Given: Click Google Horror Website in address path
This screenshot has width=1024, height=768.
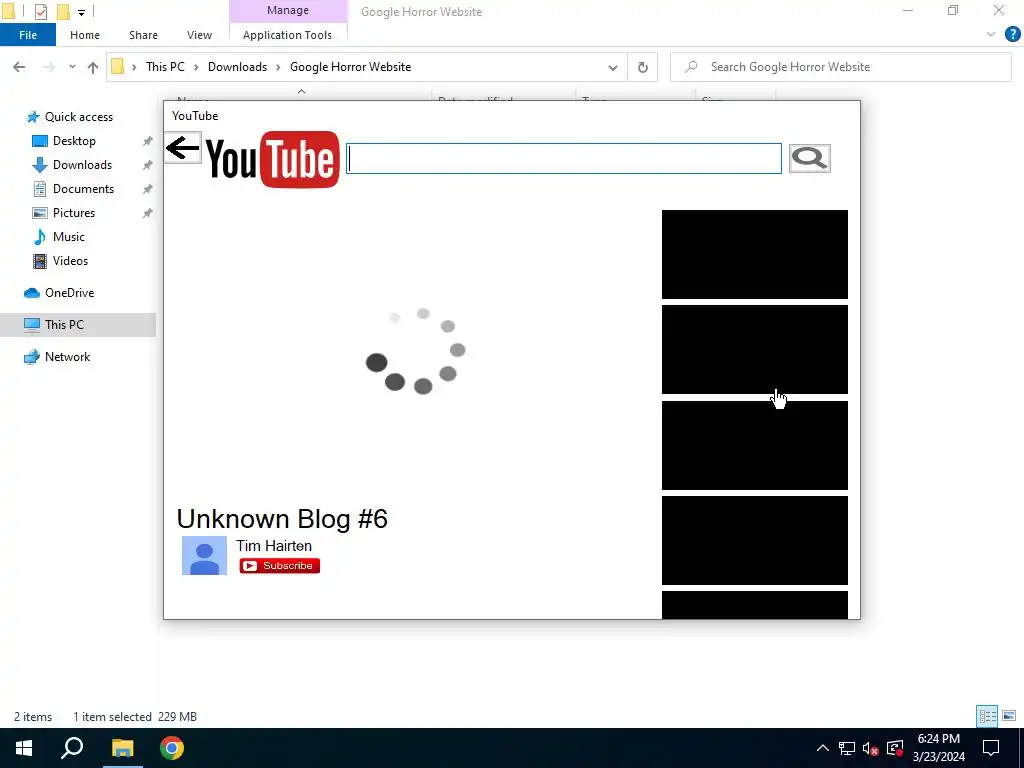Looking at the screenshot, I should click(x=351, y=67).
